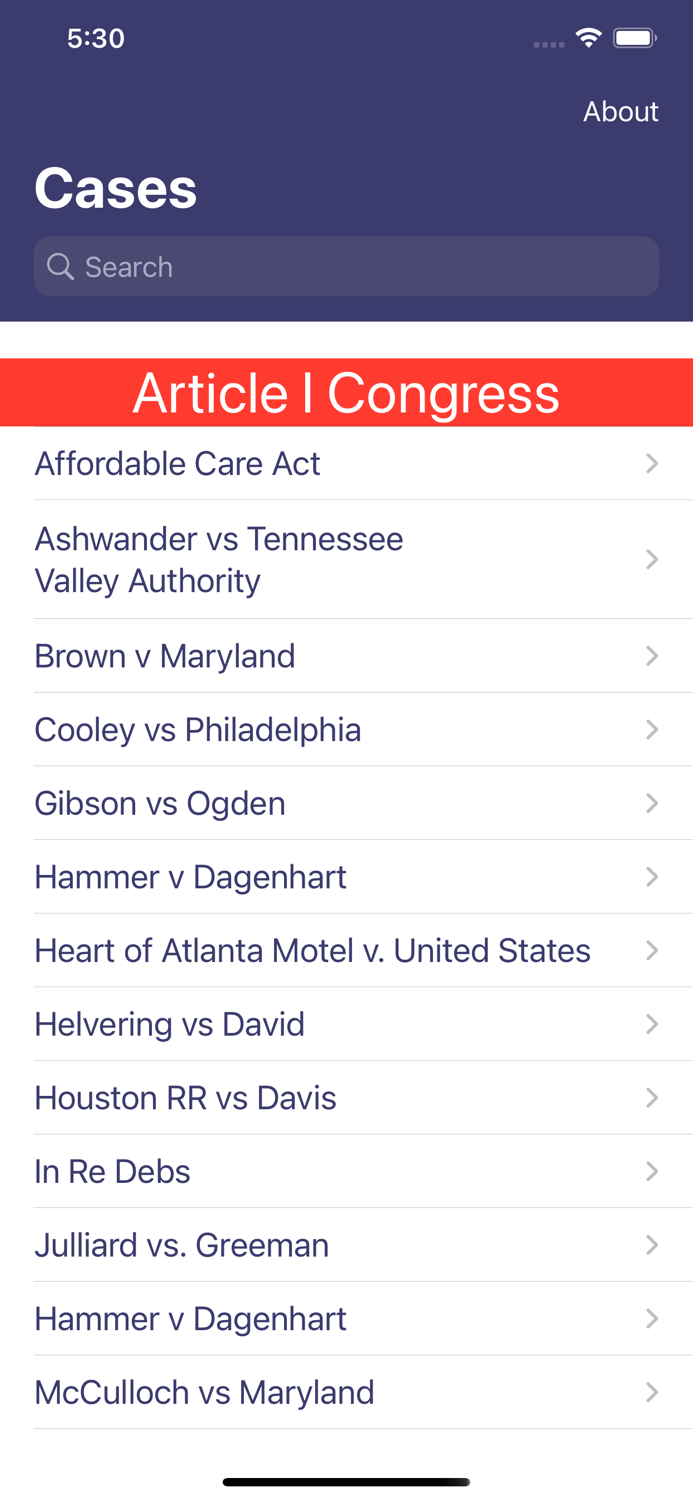Tap the home indicator bar

click(346, 1482)
